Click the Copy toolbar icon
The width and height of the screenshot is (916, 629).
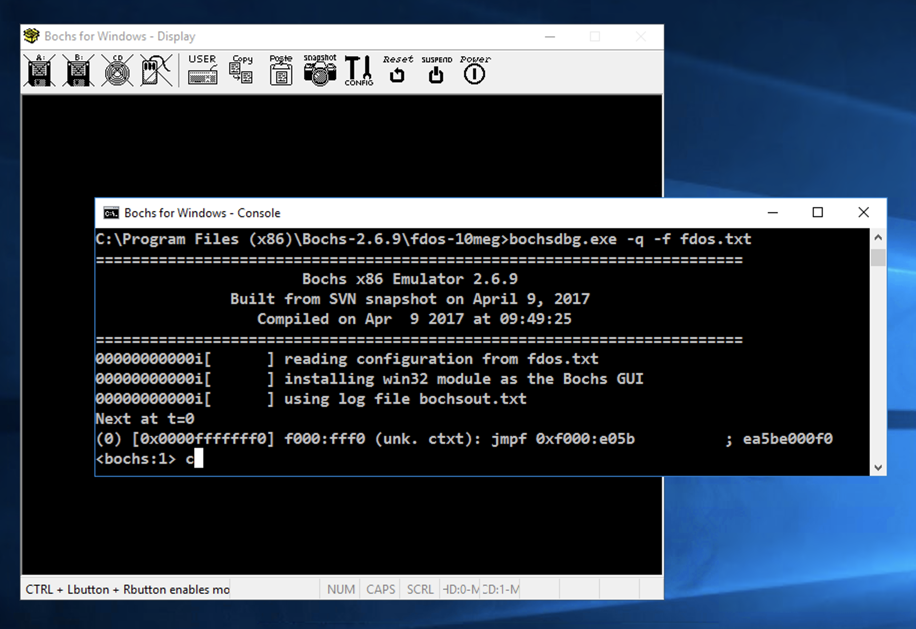pos(241,70)
